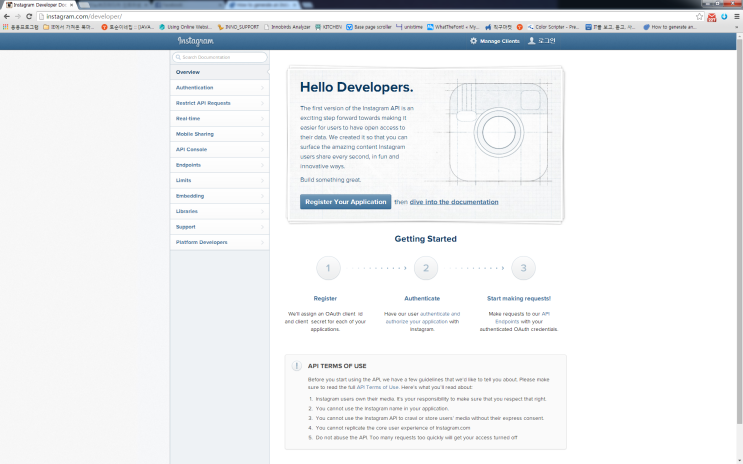Bookmark this page with the star icon
743x464 pixels.
tap(699, 17)
